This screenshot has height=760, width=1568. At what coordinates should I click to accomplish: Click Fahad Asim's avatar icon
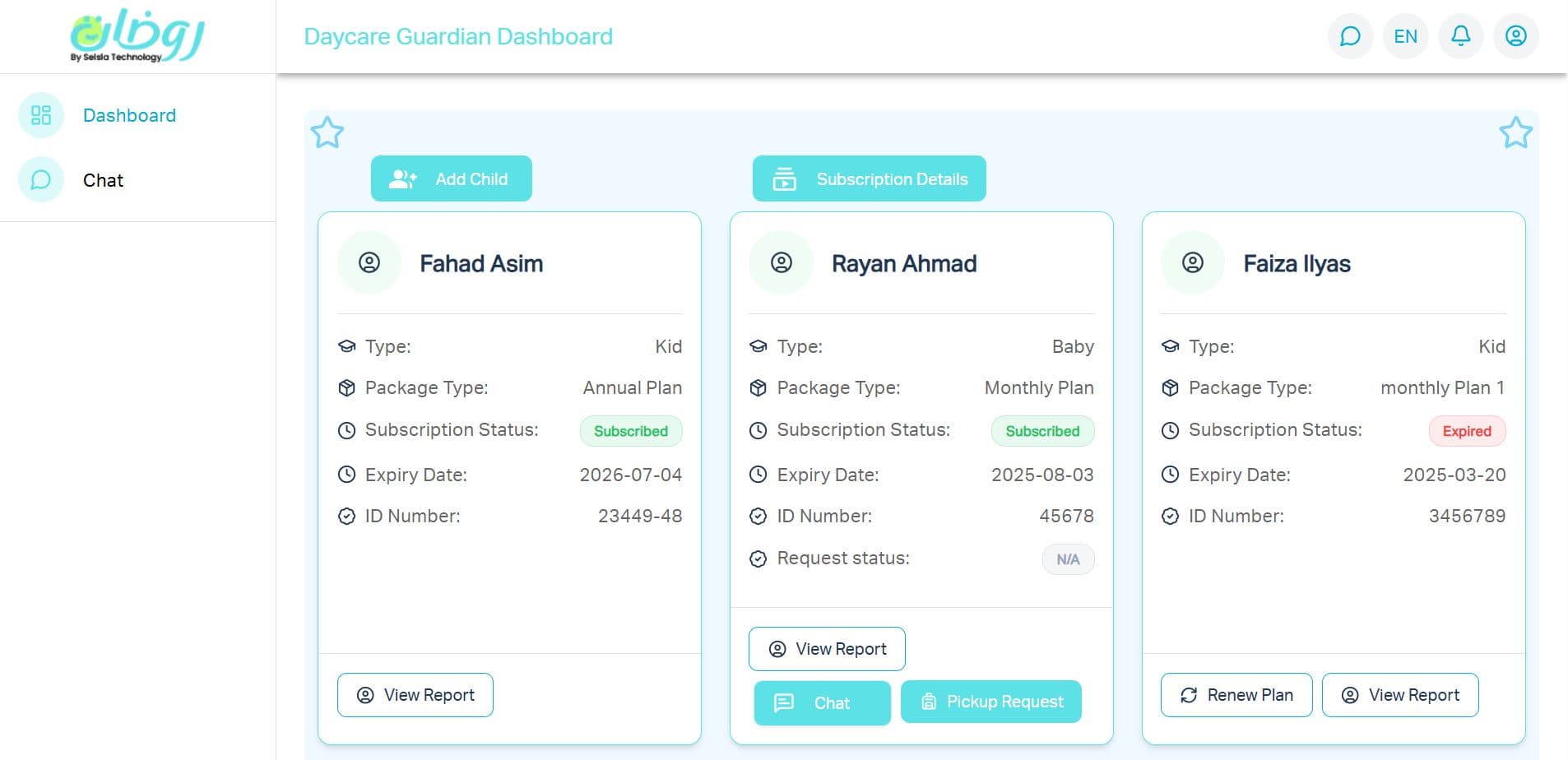[x=369, y=263]
